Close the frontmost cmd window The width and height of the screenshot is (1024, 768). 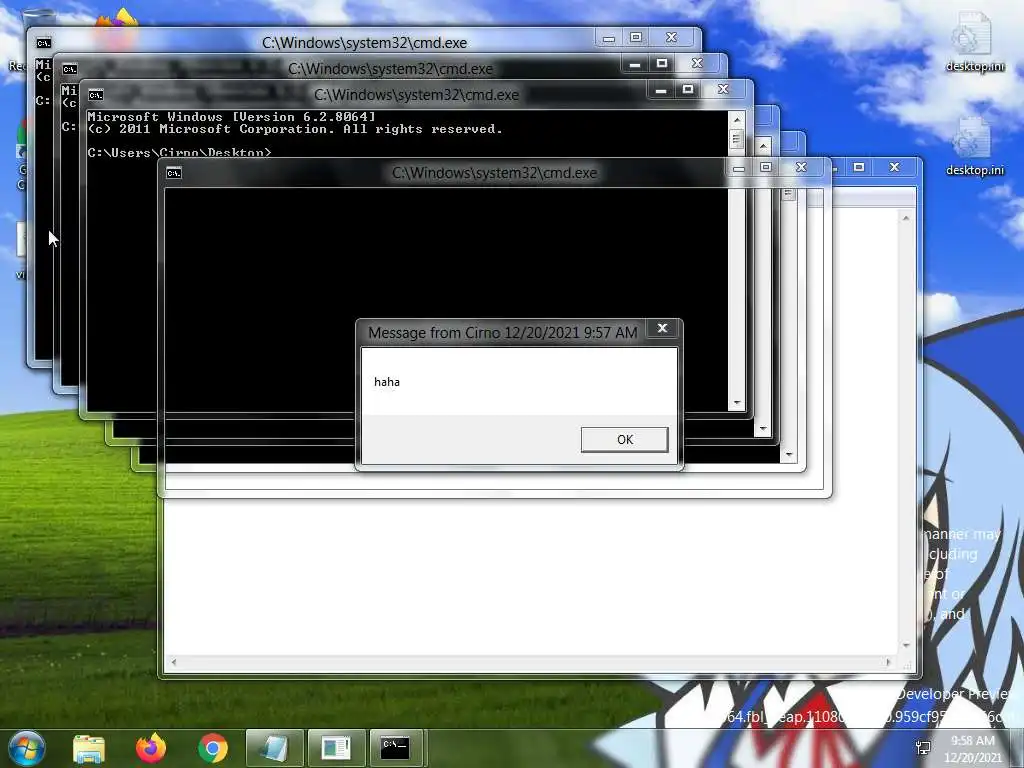pos(801,168)
